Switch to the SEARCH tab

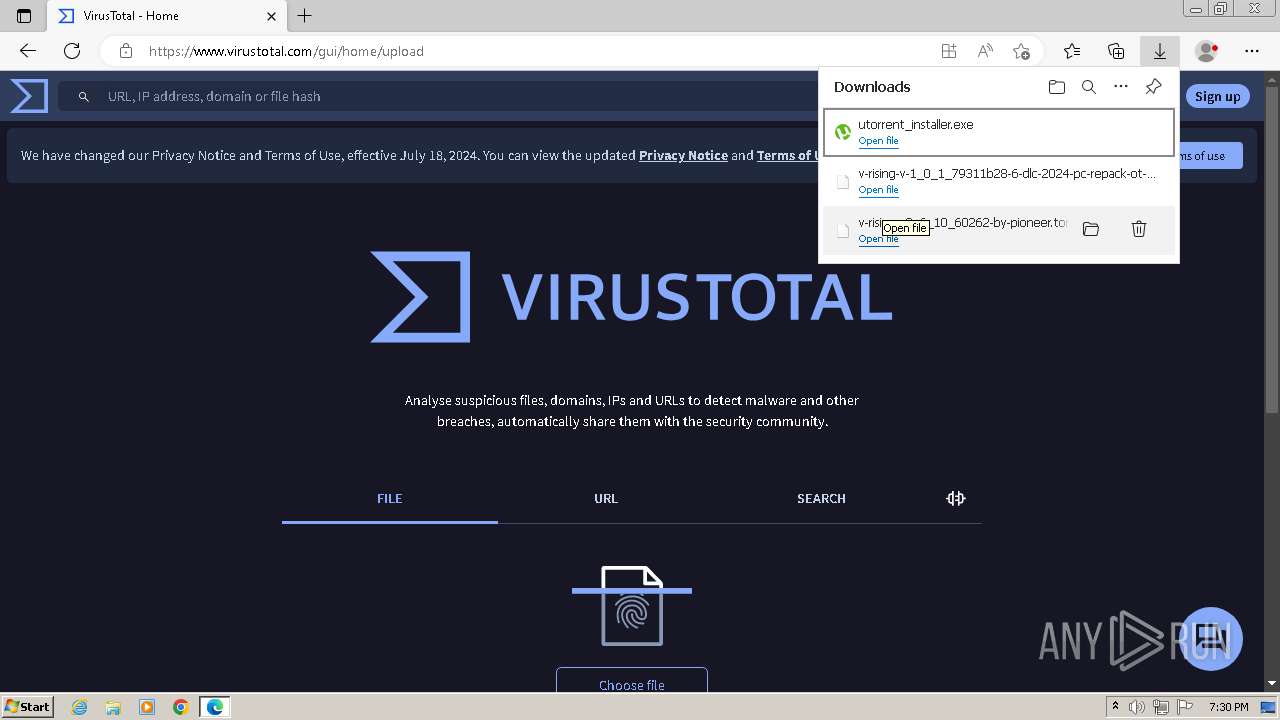pyautogui.click(x=821, y=498)
